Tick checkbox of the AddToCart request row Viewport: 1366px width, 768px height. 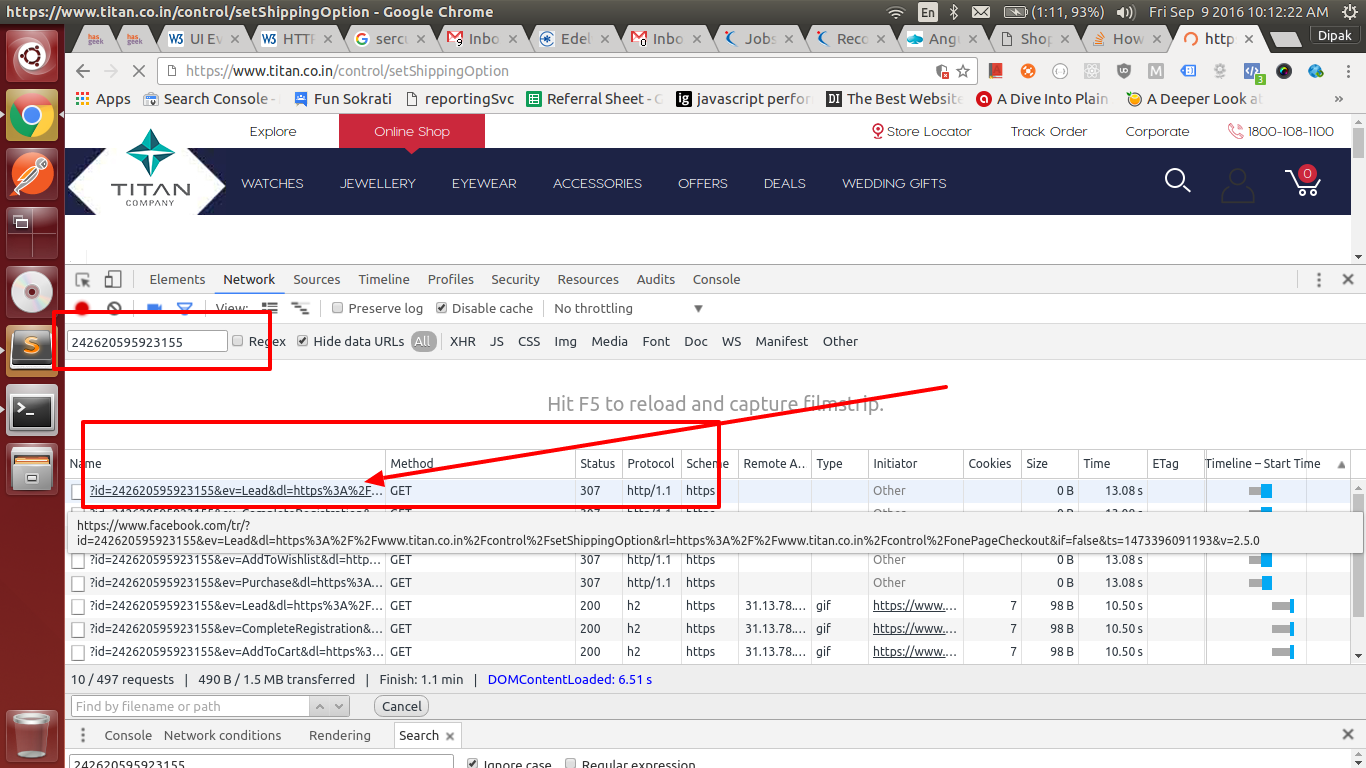coord(77,652)
